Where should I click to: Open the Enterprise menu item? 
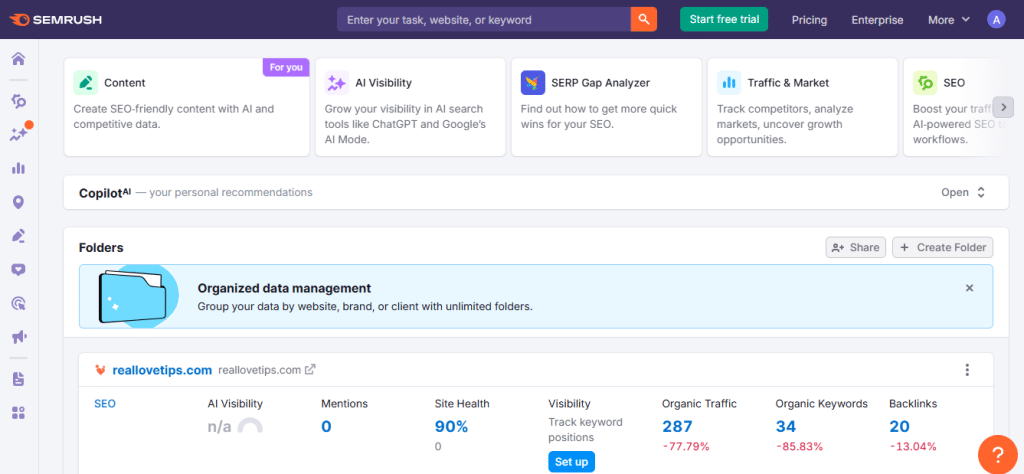click(877, 20)
